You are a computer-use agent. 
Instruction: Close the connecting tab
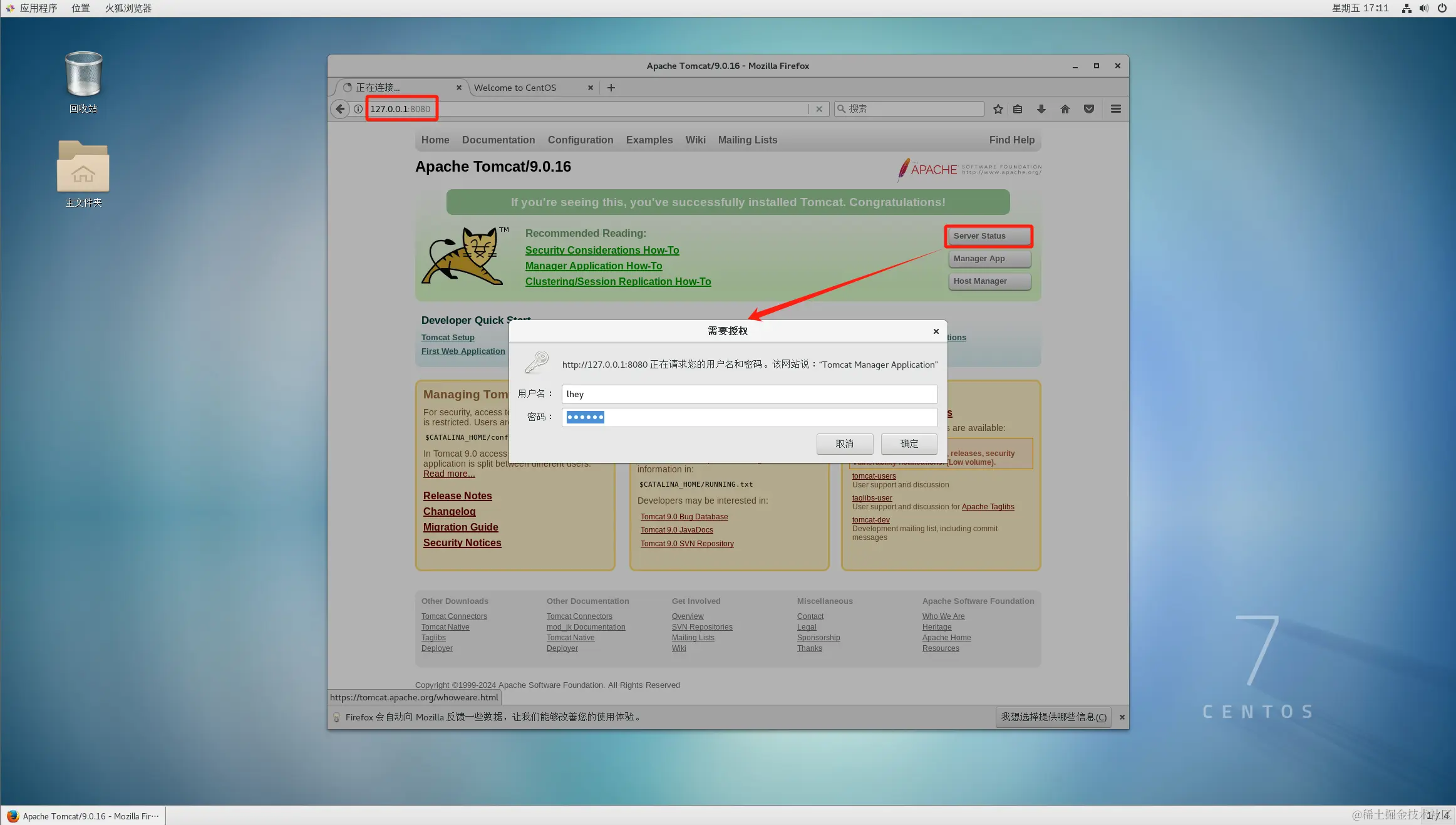point(459,88)
